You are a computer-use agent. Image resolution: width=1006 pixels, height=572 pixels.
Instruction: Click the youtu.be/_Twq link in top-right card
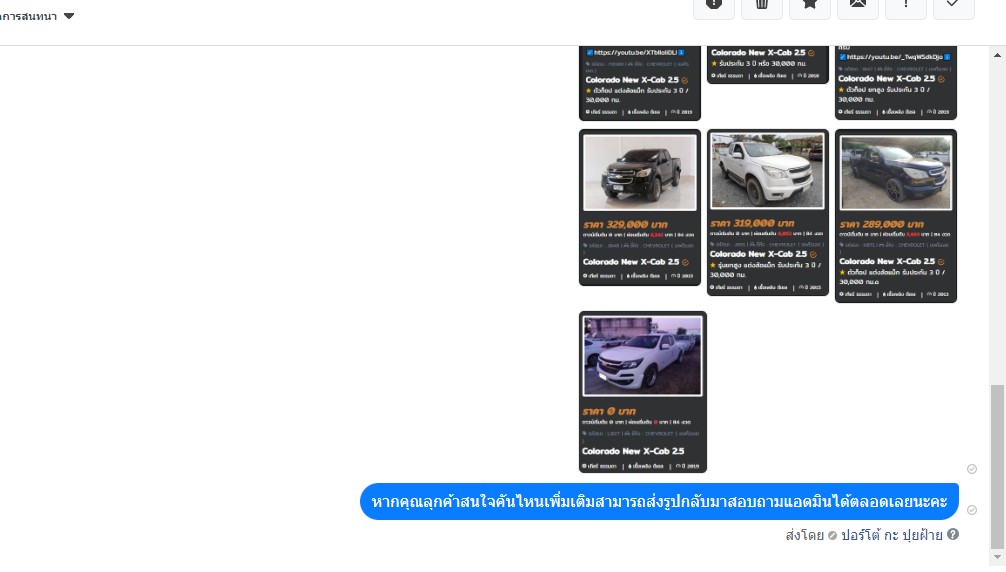coord(894,57)
